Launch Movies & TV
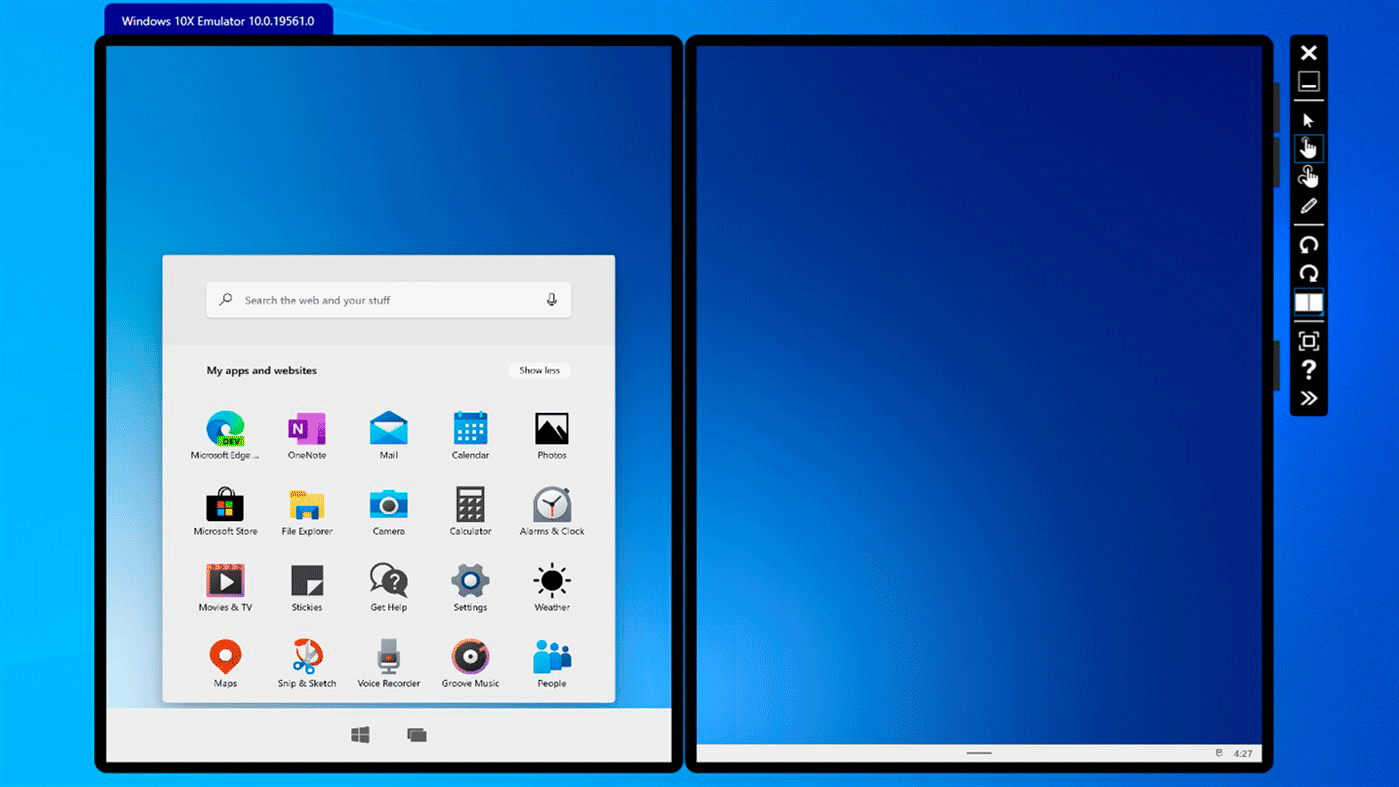 coord(225,587)
